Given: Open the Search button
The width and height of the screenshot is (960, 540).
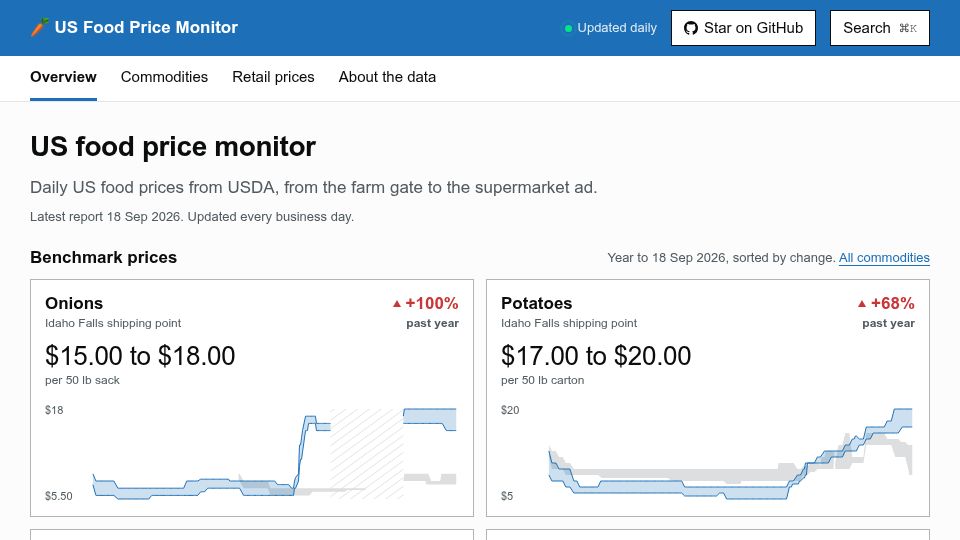Looking at the screenshot, I should (880, 28).
